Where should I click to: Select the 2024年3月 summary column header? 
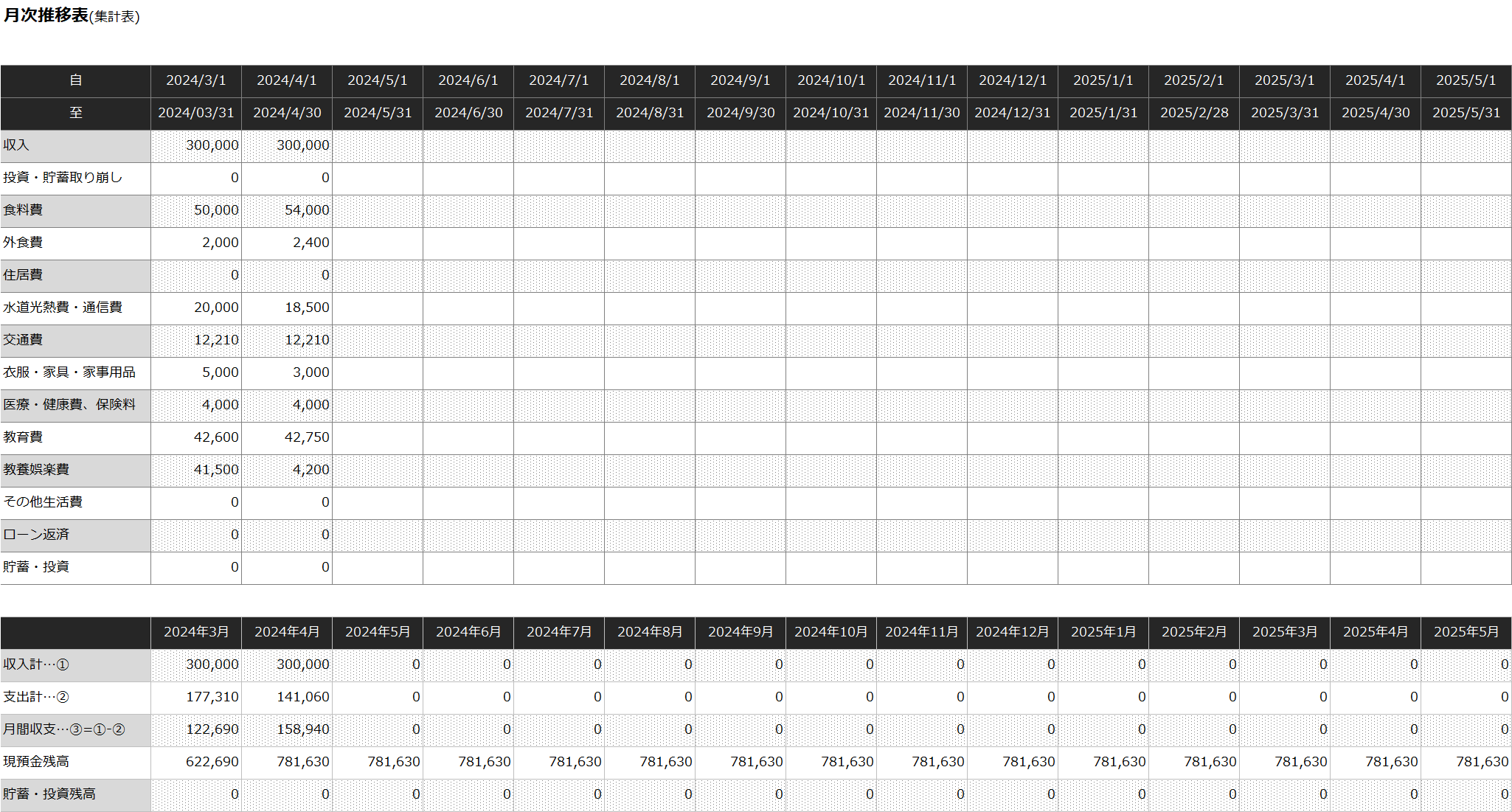[x=196, y=632]
